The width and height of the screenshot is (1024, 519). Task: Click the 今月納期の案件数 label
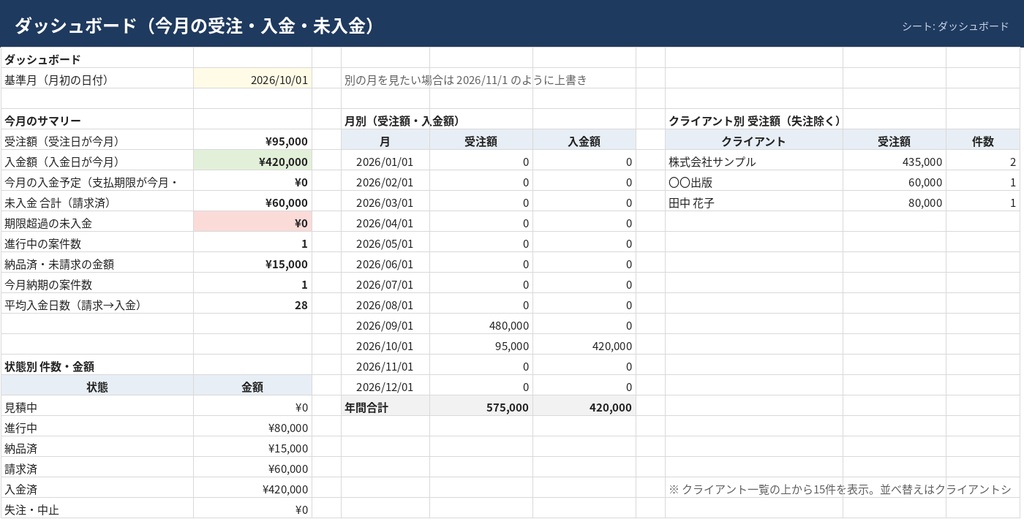97,285
